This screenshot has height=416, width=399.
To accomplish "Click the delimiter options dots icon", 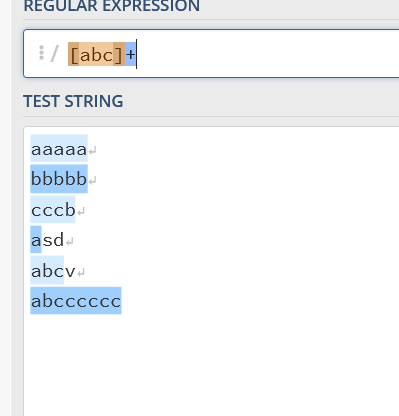I will tap(41, 53).
